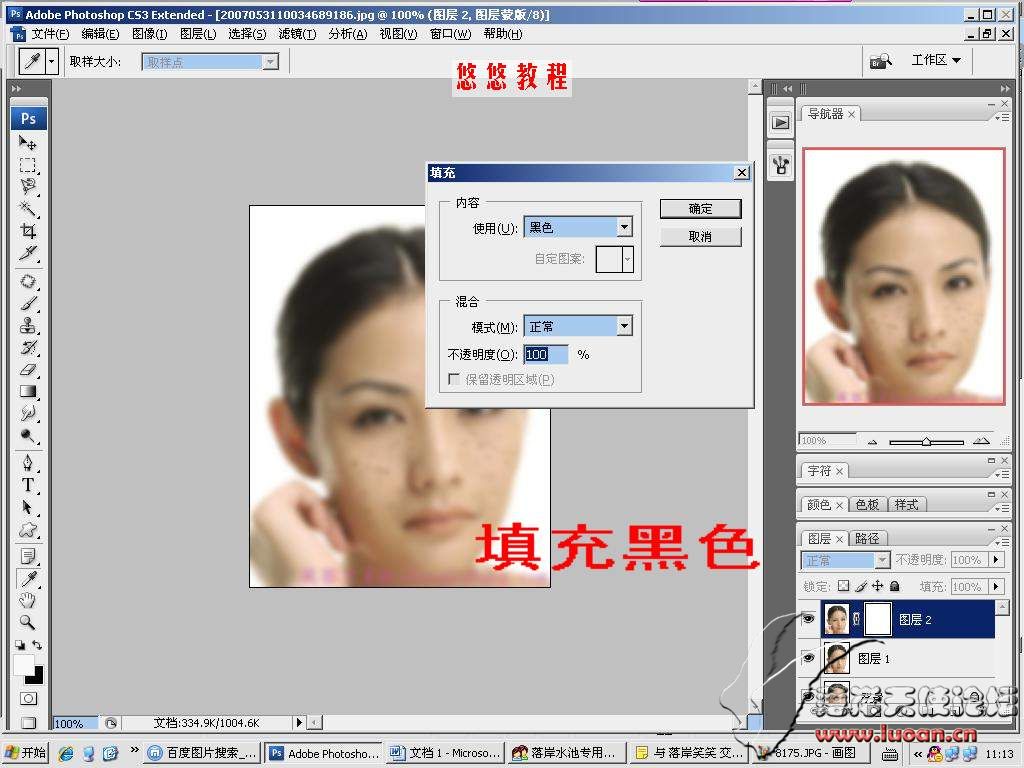
Task: Open the 使用 dropdown showing 黑色
Action: pyautogui.click(x=624, y=227)
